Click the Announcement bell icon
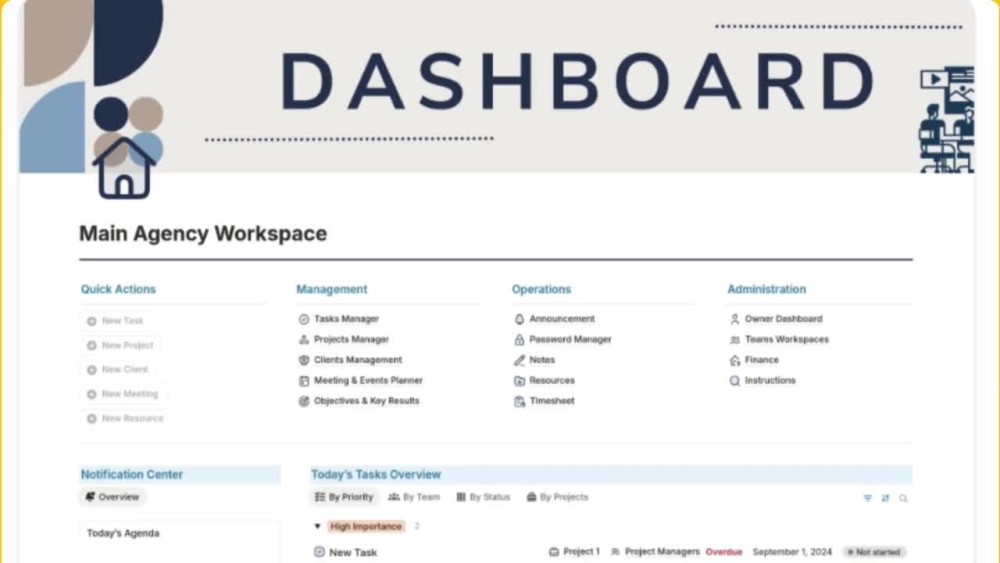 point(519,319)
